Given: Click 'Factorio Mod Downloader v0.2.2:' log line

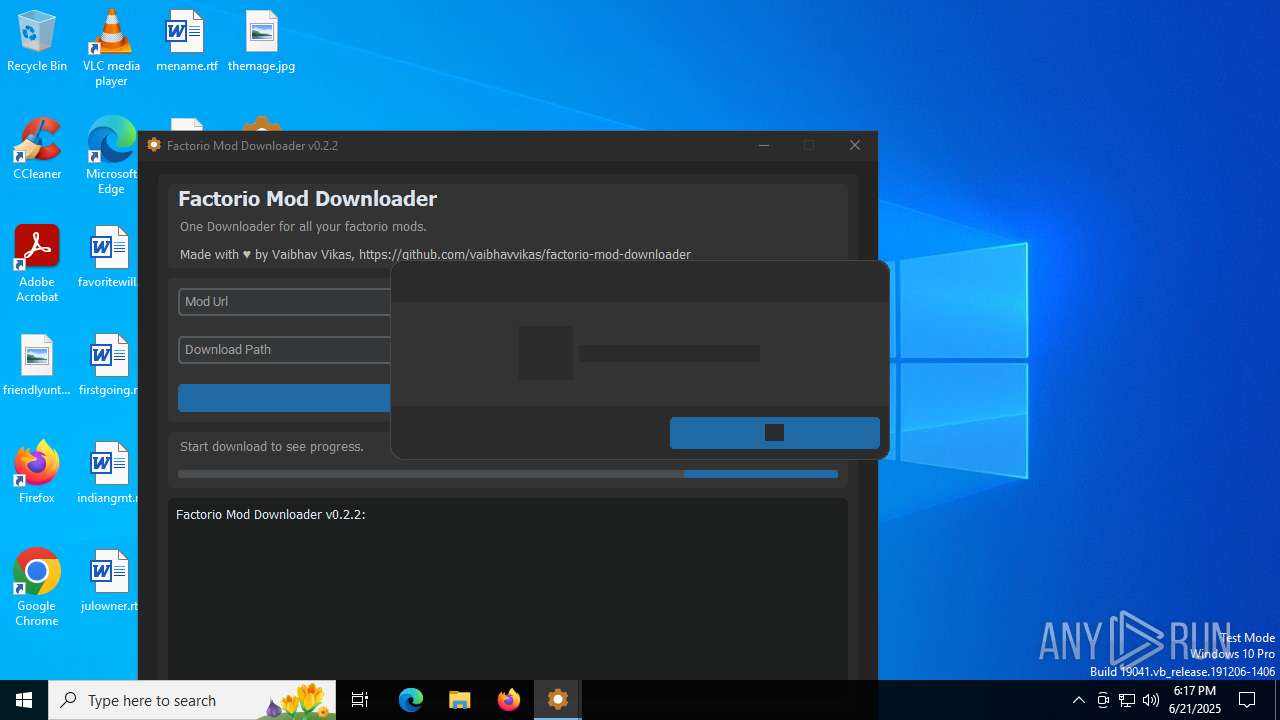Looking at the screenshot, I should [271, 514].
